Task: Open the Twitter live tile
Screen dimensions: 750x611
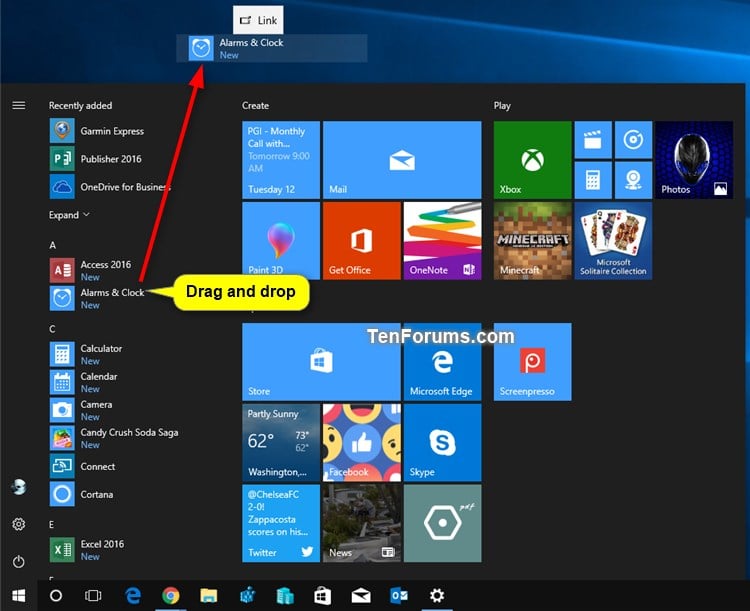Action: pyautogui.click(x=281, y=523)
